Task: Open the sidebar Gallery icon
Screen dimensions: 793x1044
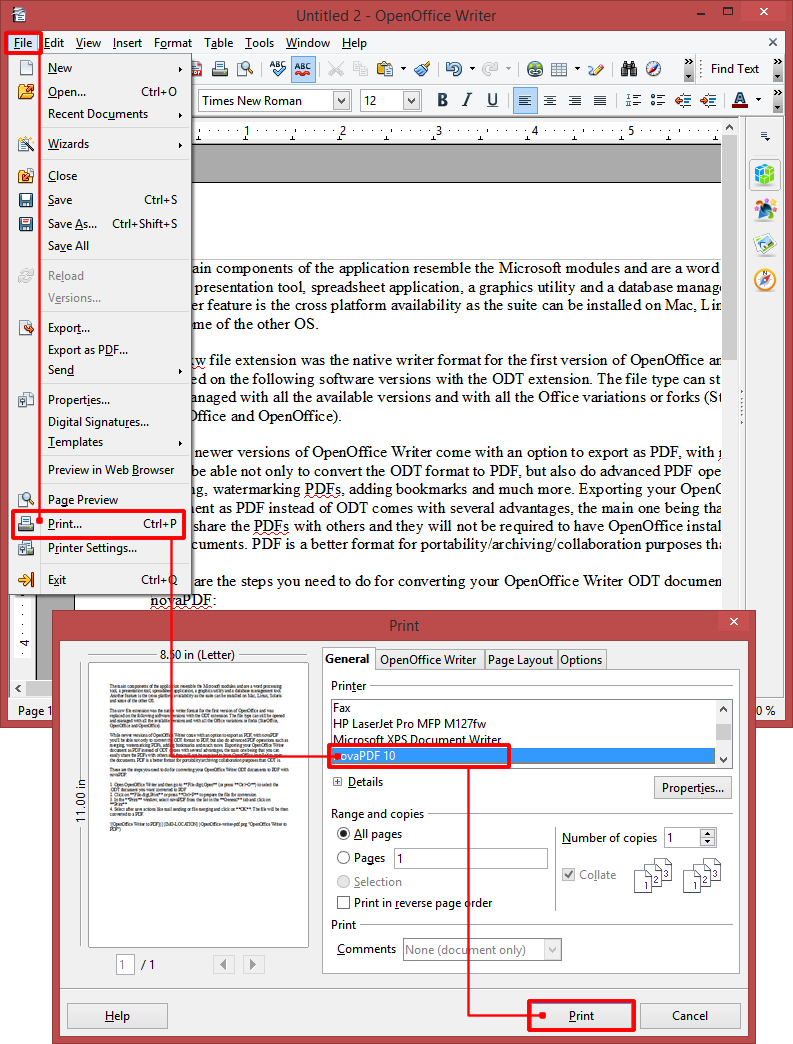Action: pos(765,244)
